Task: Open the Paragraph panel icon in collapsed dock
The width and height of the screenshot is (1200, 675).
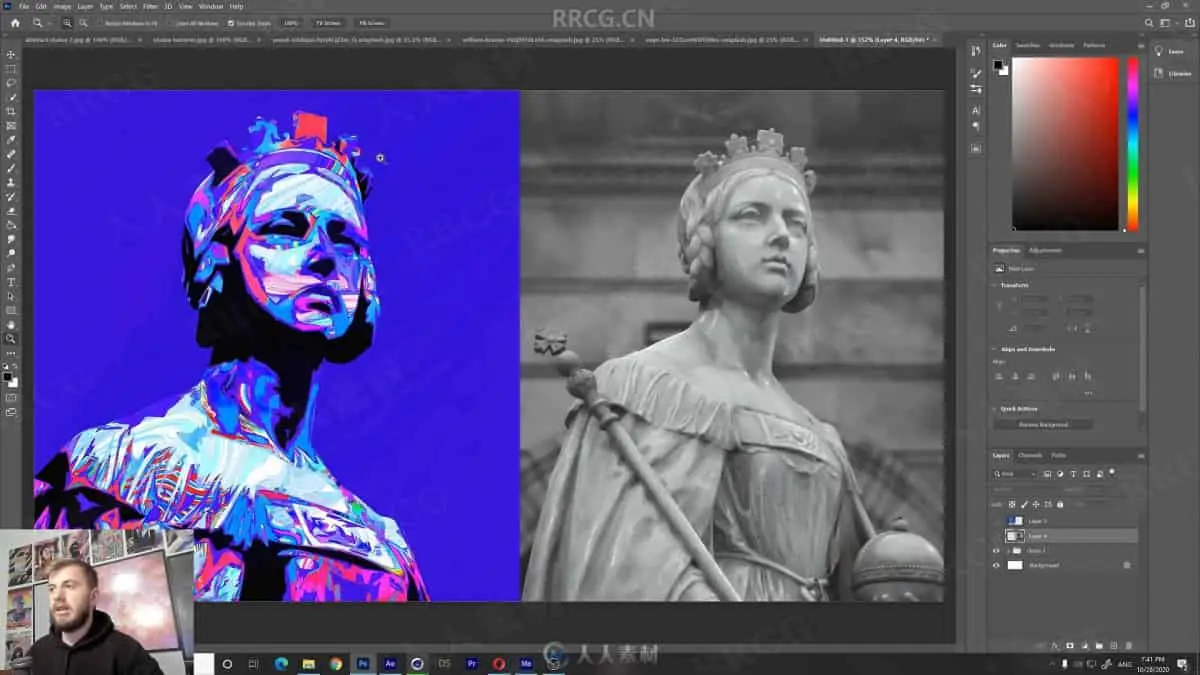Action: 976,126
